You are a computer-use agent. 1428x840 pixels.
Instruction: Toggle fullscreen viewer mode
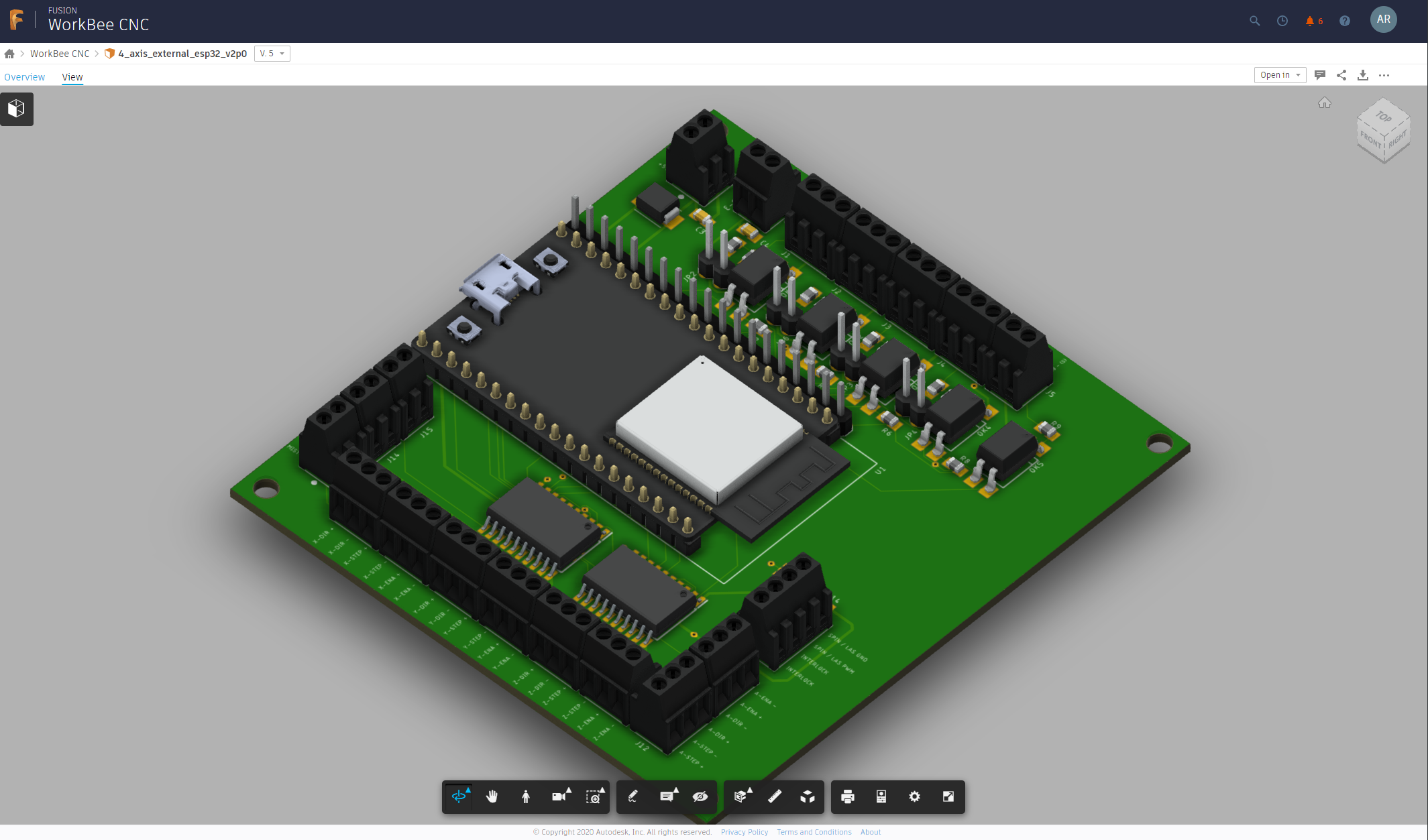tap(948, 796)
